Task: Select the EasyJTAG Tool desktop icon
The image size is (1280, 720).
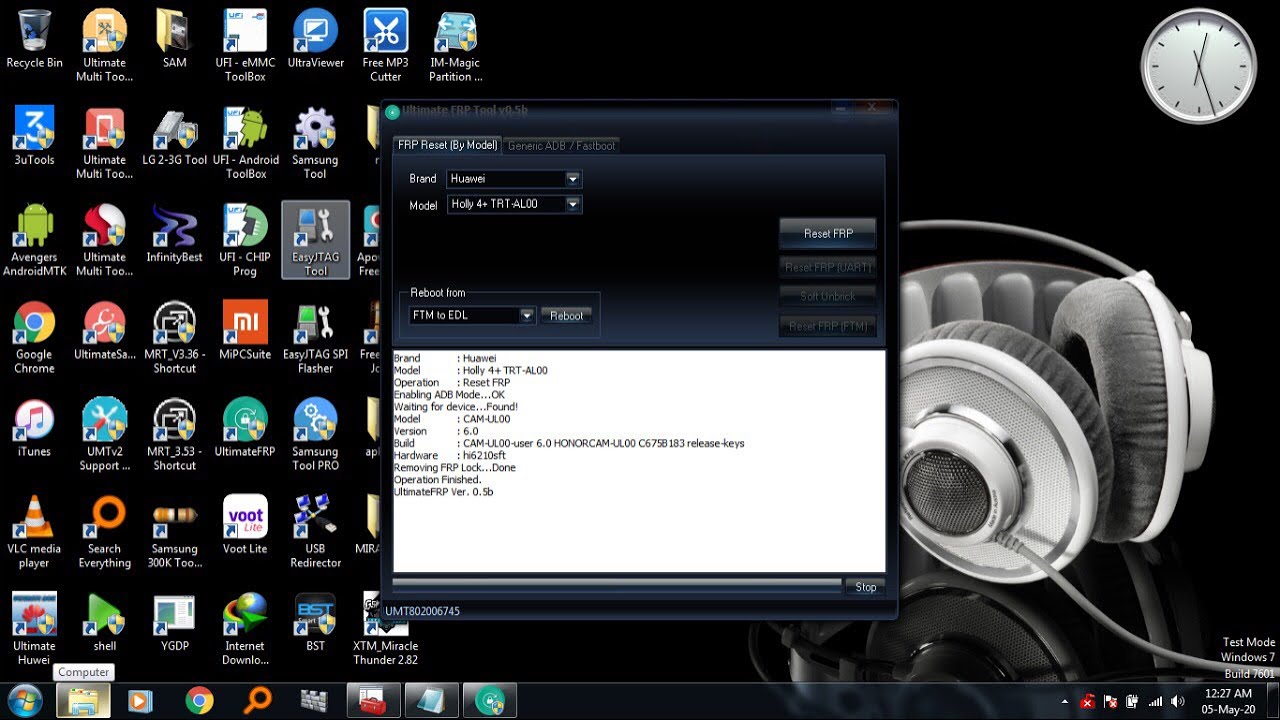Action: coord(315,240)
